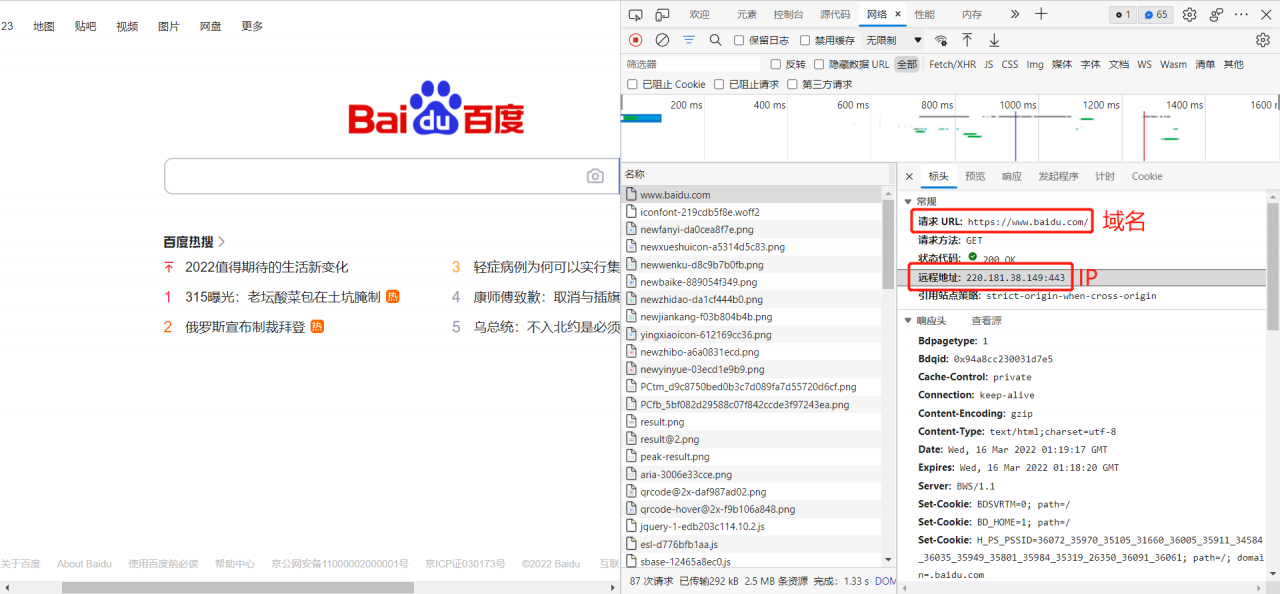Image resolution: width=1280 pixels, height=594 pixels.
Task: Export HAR file with the download arrow
Action: coord(993,40)
